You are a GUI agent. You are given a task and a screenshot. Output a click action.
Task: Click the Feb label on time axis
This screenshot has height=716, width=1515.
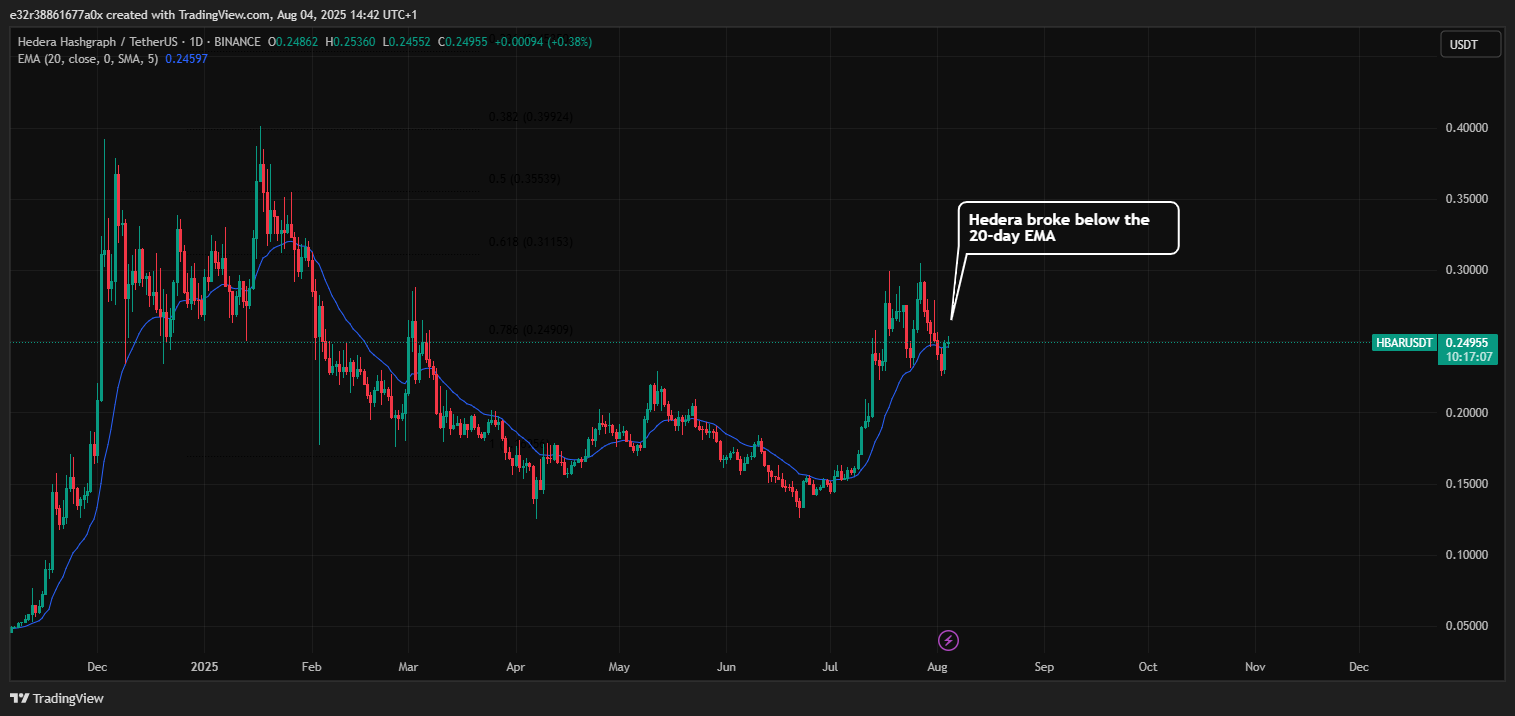point(312,666)
